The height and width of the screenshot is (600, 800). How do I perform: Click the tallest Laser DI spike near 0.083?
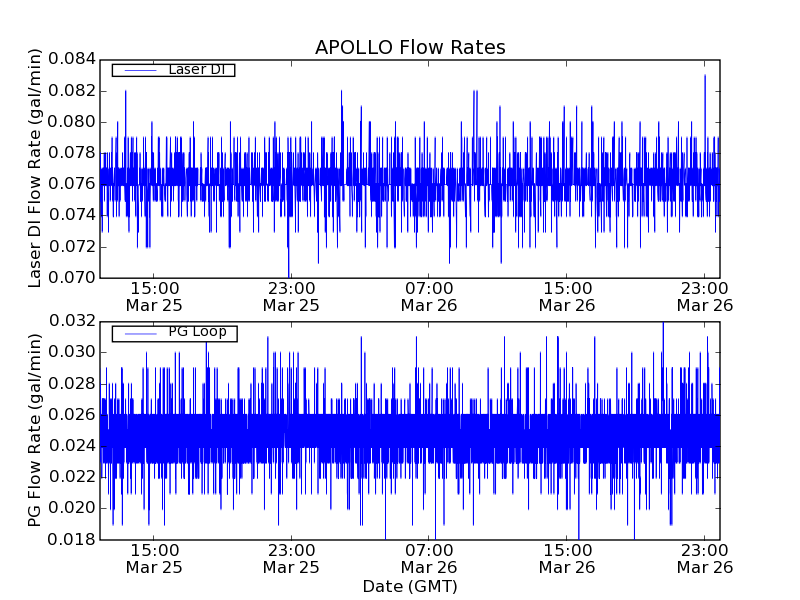[705, 76]
